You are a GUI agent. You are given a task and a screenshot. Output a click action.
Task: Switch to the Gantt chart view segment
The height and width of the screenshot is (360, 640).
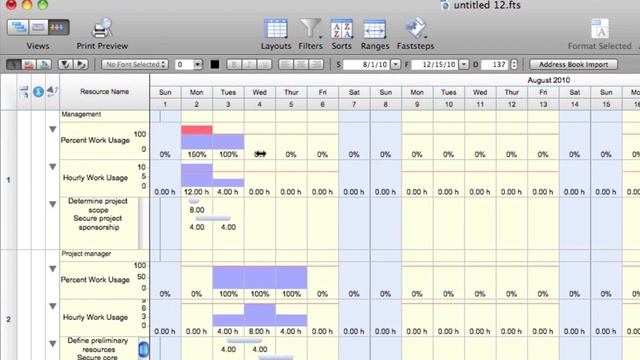tap(18, 27)
